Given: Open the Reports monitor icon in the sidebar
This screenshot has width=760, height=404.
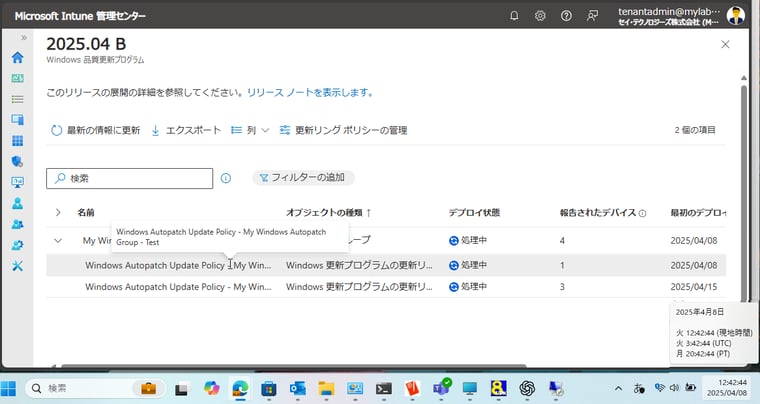Looking at the screenshot, I should (x=17, y=182).
